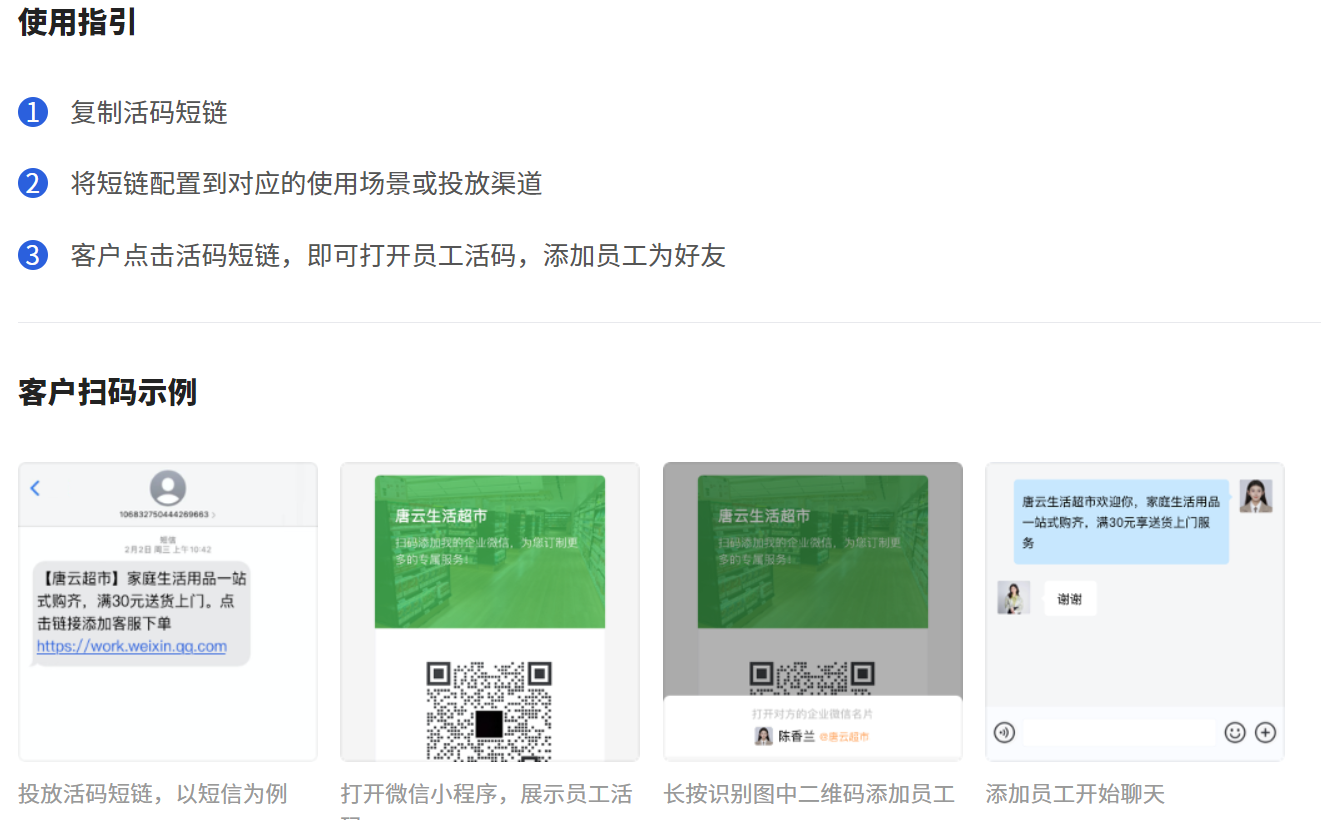
Task: Click the back arrow in SMS example
Action: [x=36, y=488]
